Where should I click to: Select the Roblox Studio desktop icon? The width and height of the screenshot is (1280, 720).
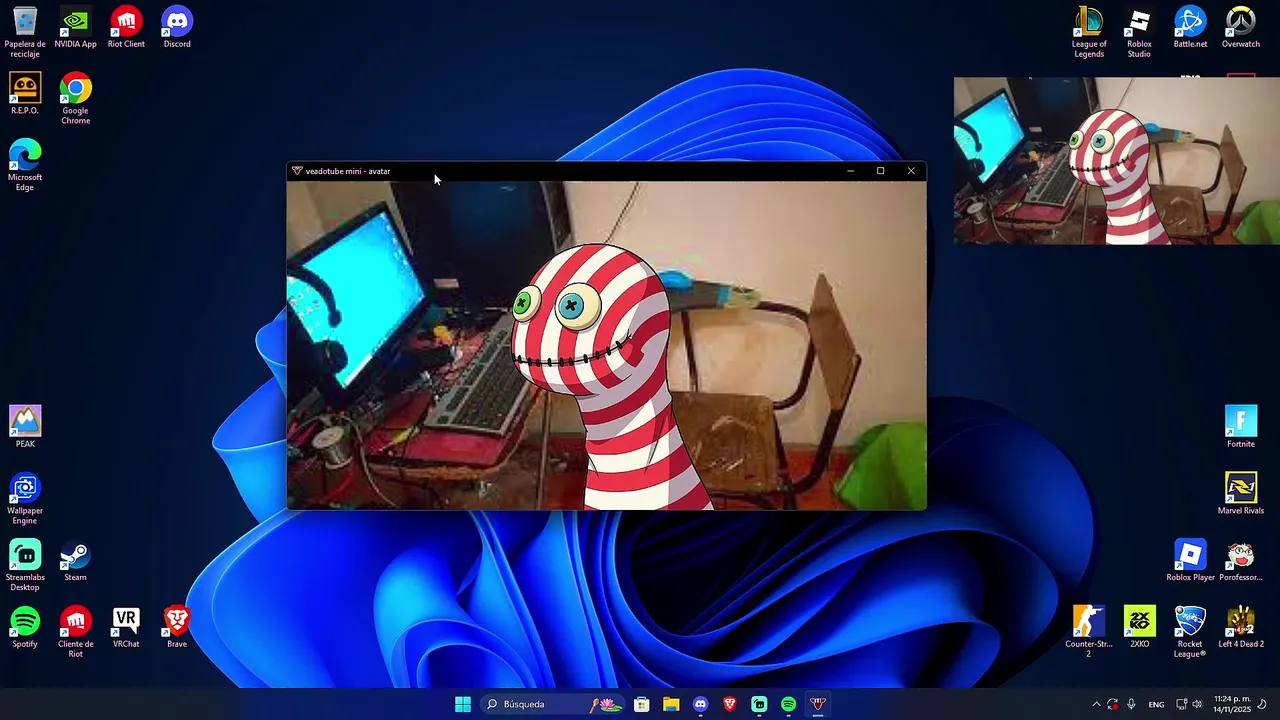tap(1139, 32)
